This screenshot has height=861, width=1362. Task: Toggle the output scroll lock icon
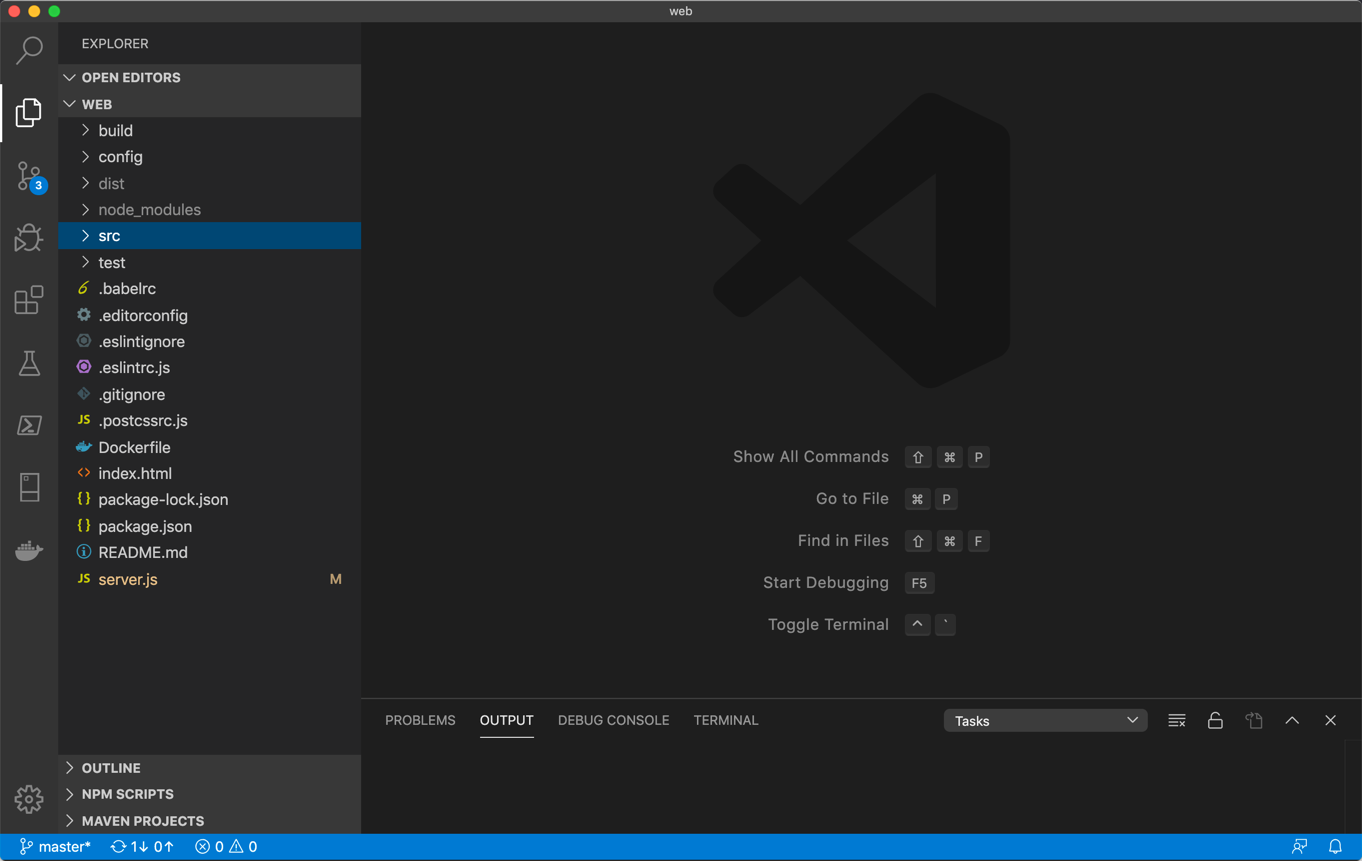coord(1215,720)
